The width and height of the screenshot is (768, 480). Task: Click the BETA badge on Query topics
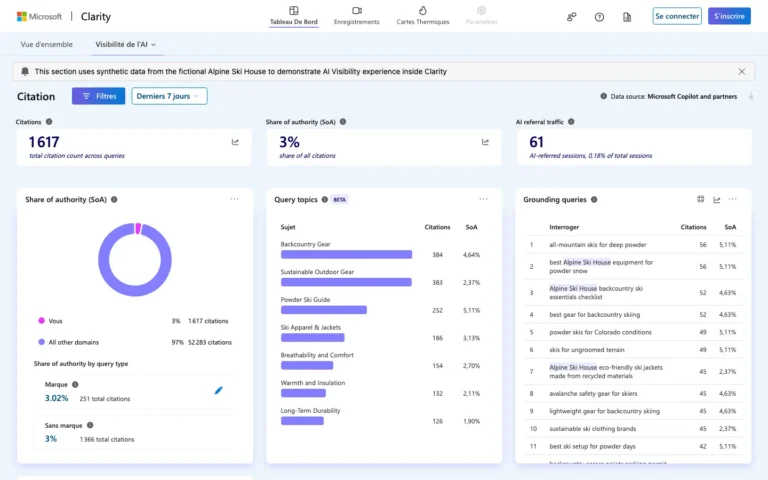pyautogui.click(x=339, y=199)
